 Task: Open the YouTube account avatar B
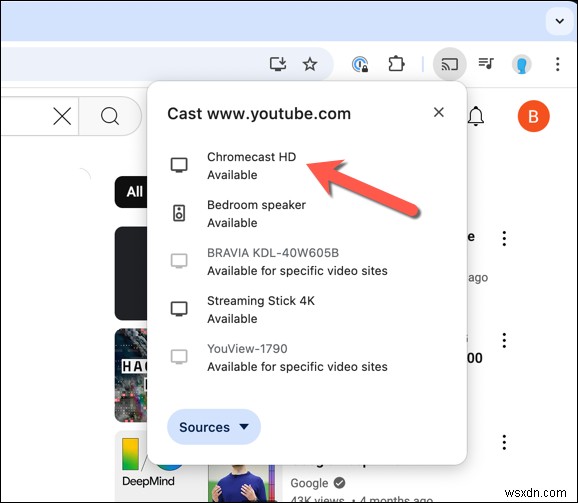point(533,116)
